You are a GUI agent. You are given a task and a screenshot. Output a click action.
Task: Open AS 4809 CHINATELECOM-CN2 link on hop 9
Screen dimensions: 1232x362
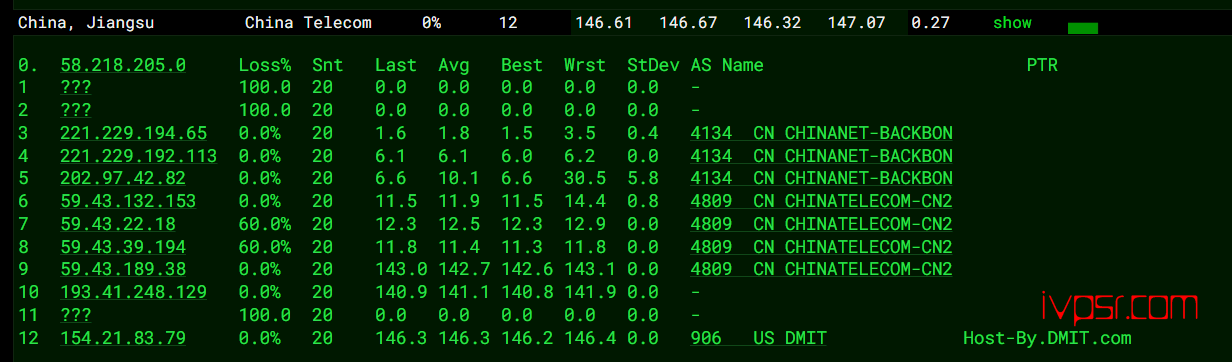(821, 269)
